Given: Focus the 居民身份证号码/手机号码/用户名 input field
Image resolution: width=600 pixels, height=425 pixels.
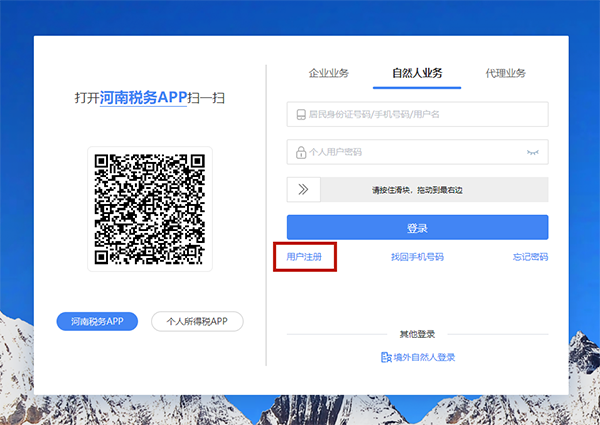Looking at the screenshot, I should (x=417, y=114).
